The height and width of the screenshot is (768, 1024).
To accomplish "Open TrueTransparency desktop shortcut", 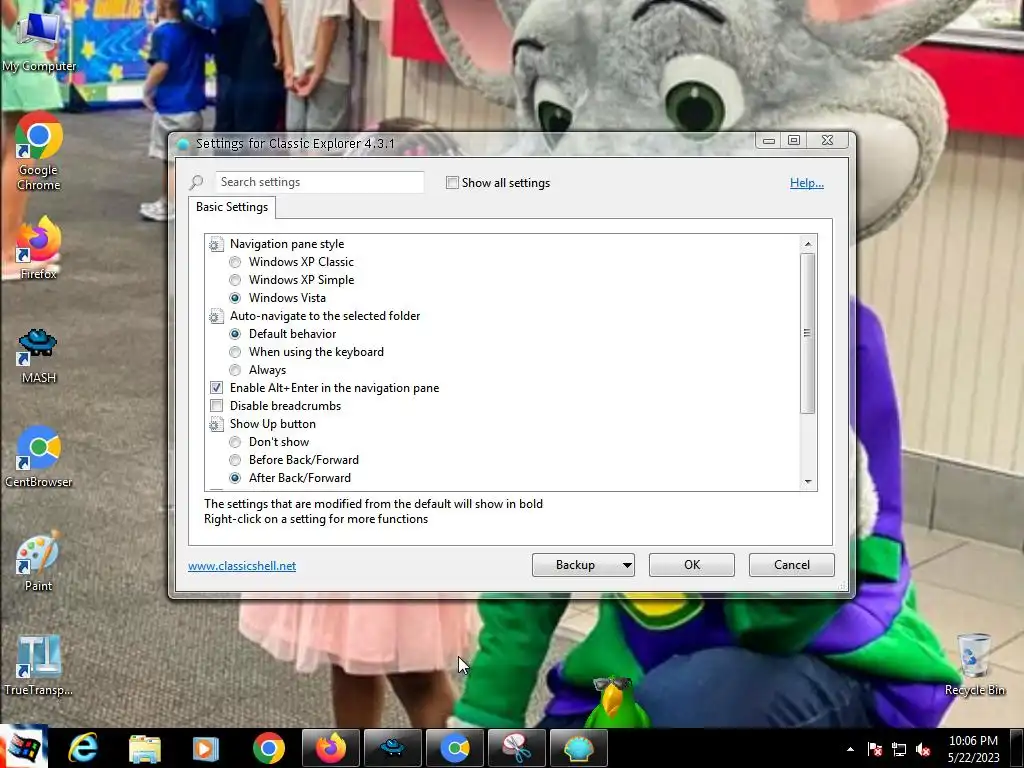I will pos(39,666).
